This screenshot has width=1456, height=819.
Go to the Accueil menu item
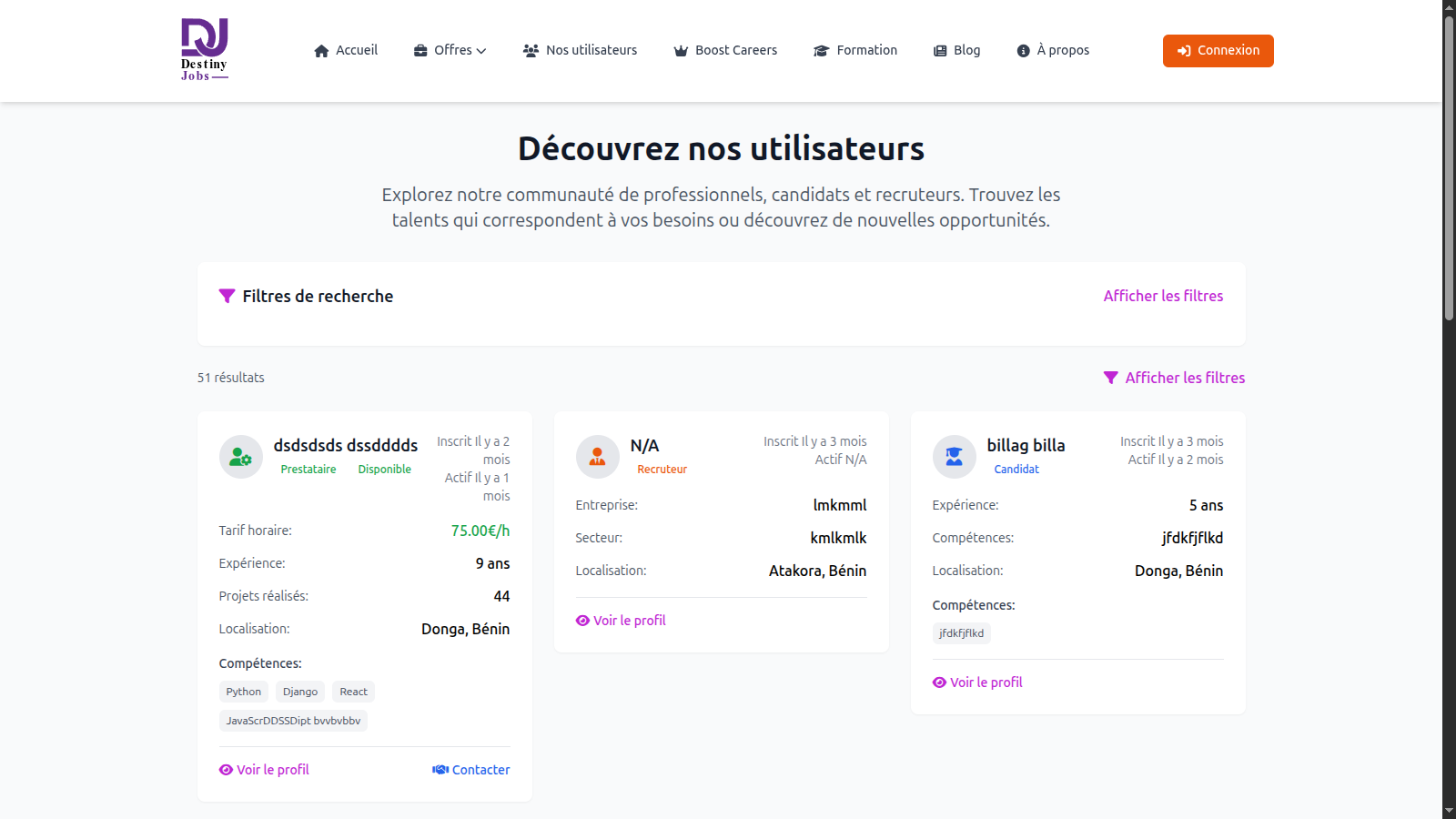(x=346, y=50)
